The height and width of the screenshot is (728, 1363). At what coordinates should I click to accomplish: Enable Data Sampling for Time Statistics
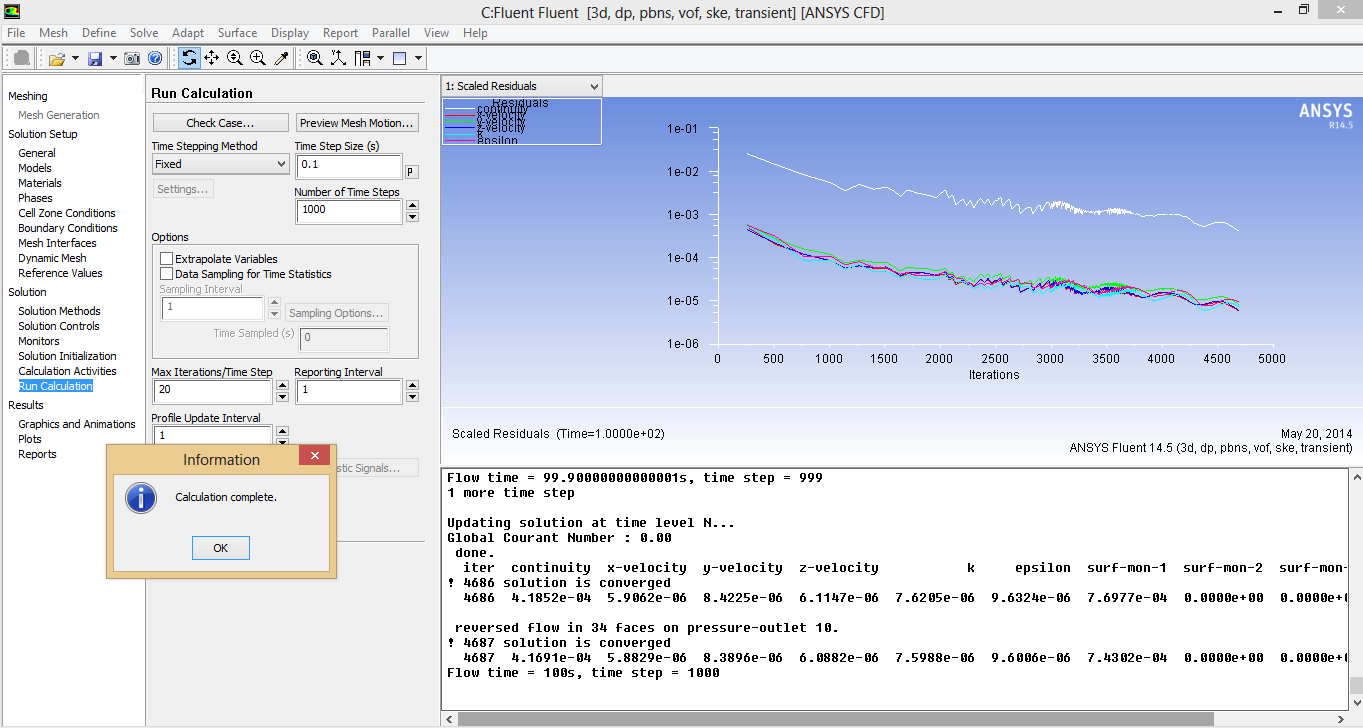pyautogui.click(x=167, y=274)
